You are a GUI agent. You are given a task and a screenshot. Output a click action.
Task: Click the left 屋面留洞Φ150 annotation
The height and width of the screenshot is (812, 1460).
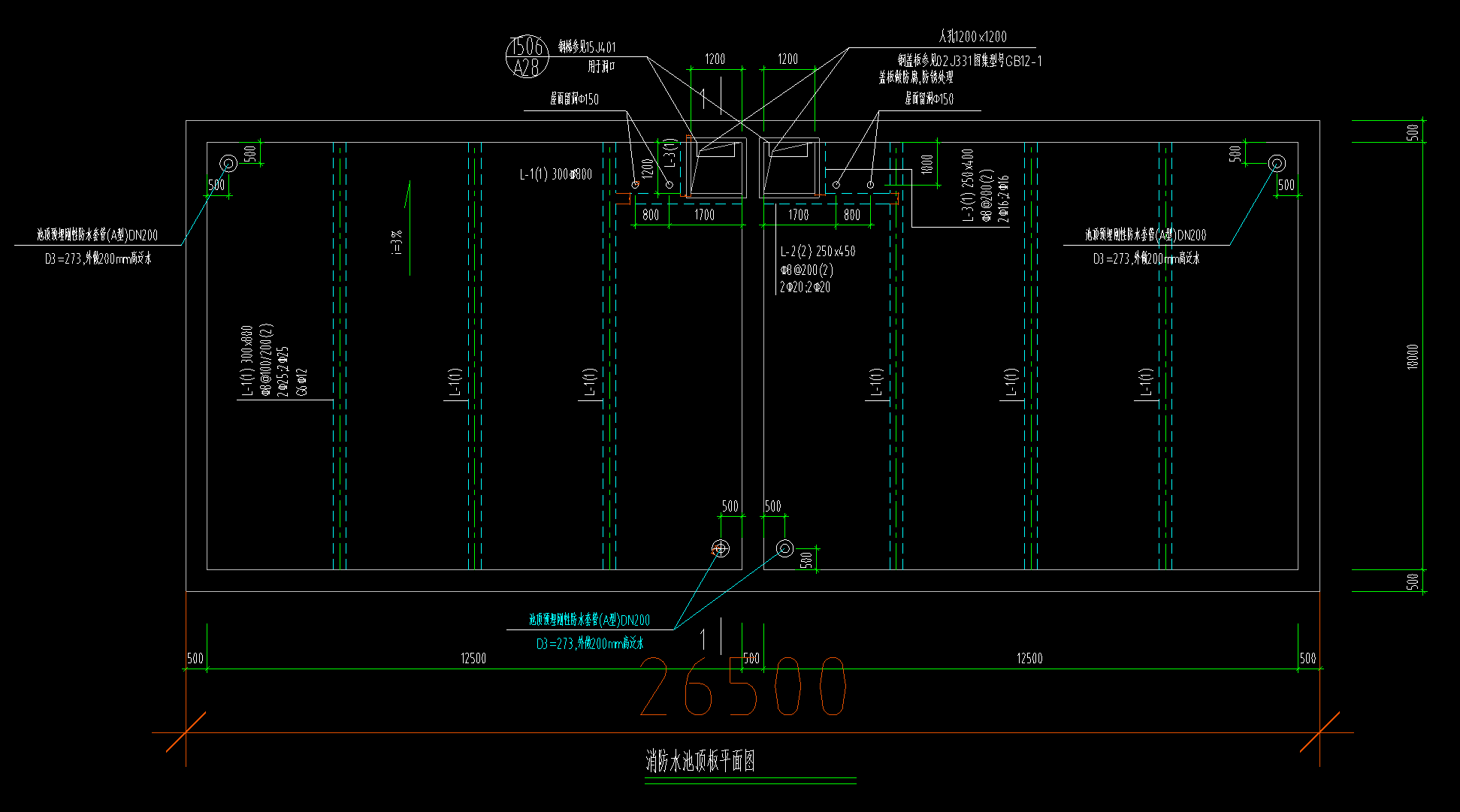tap(574, 99)
